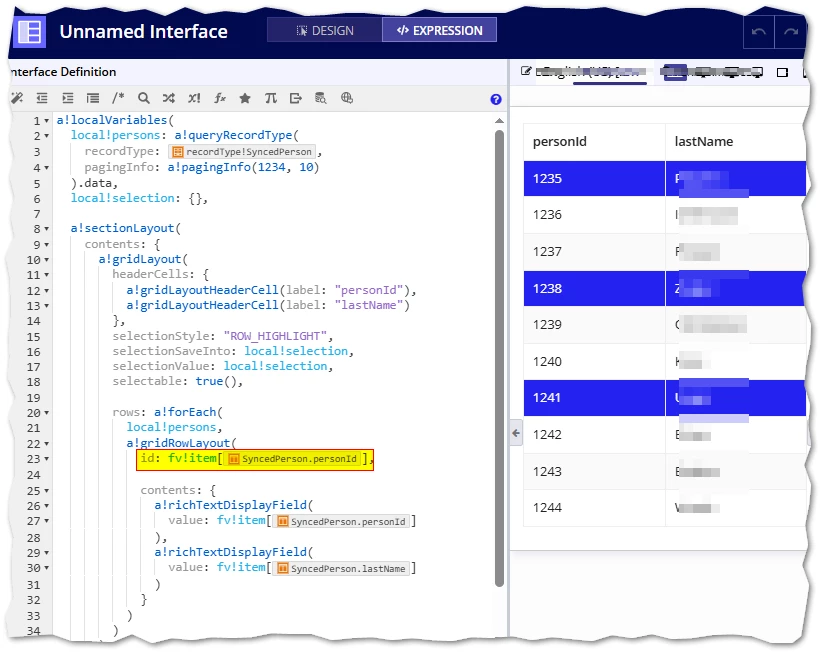Collapse code fold at line 2
Screen dimensions: 821x653
47,136
